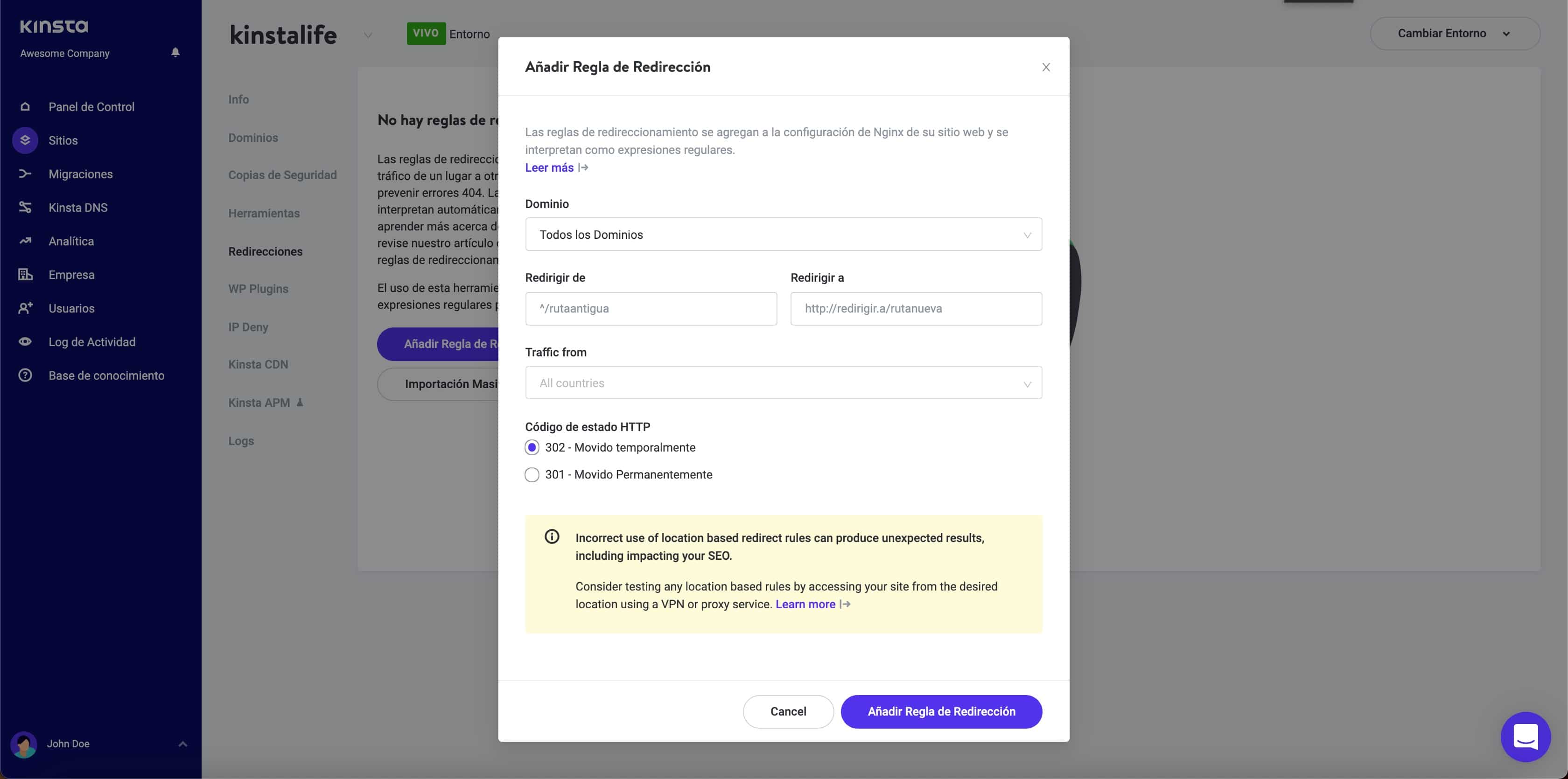Open the Log de Actividad section
Screen dimensions: 1568x779
[x=92, y=341]
